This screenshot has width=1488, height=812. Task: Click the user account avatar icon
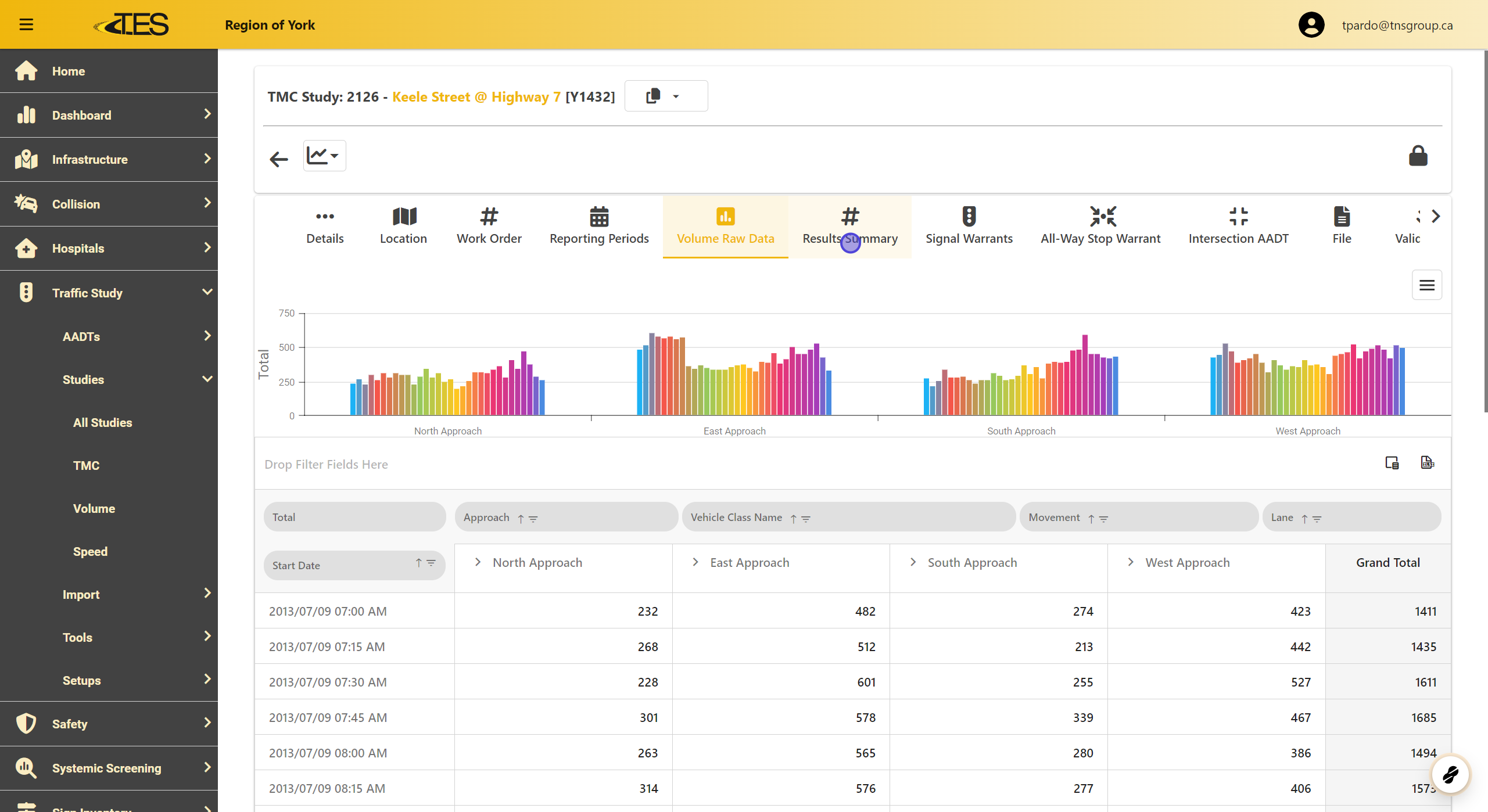point(1311,25)
